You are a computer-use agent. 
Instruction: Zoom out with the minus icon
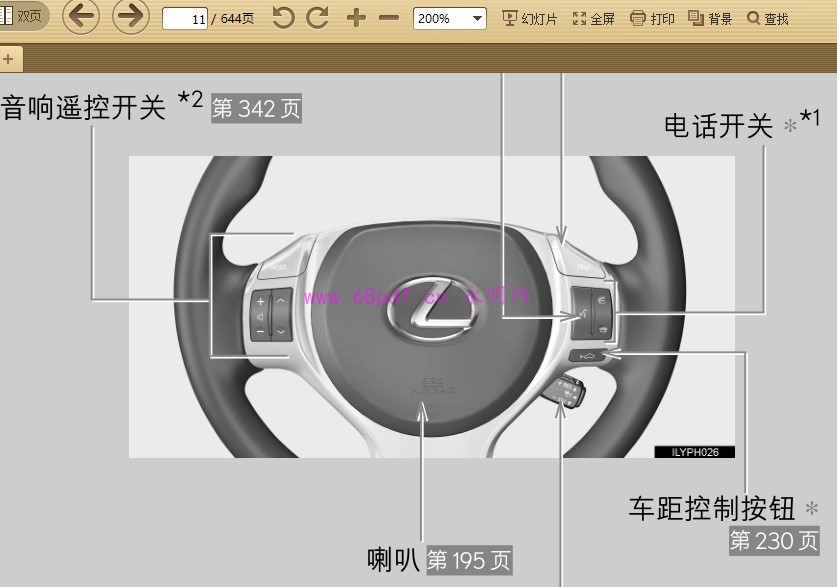point(389,18)
